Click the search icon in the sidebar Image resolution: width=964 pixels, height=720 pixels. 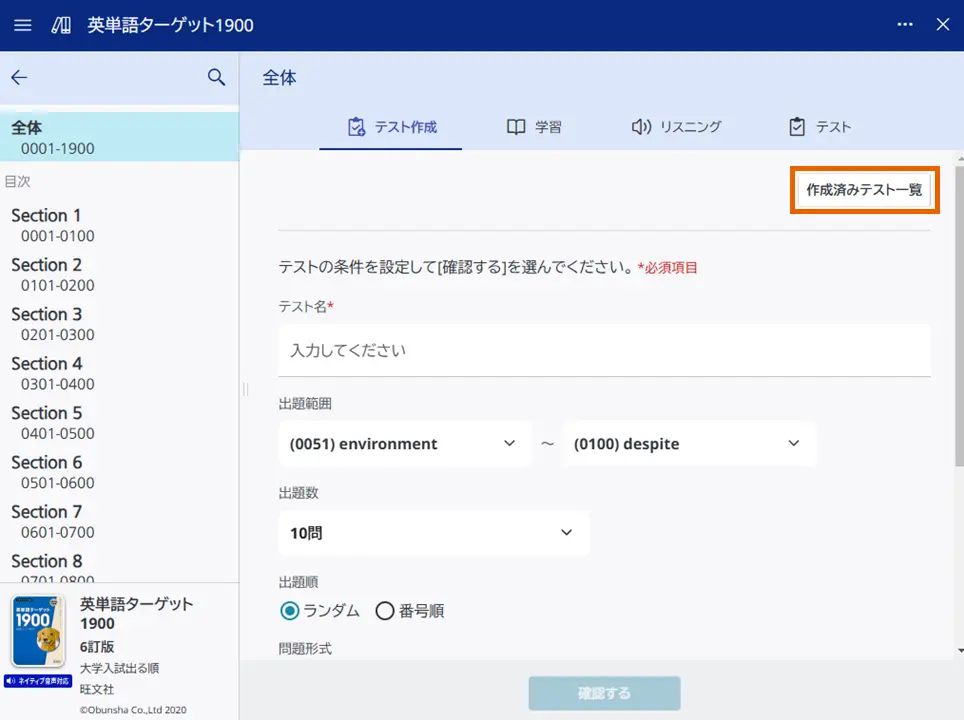(x=216, y=77)
